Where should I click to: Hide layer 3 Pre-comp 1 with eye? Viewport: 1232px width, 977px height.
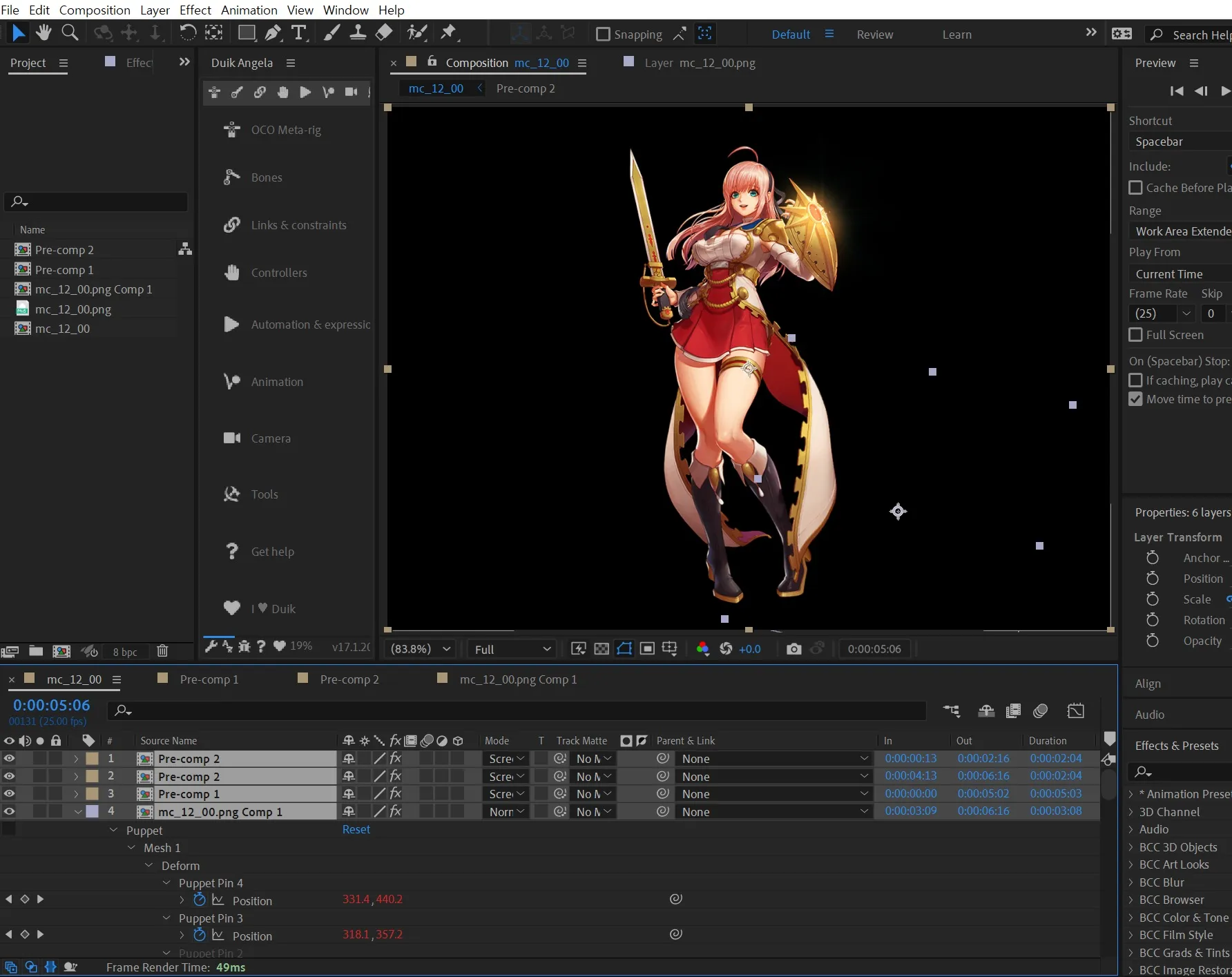(x=9, y=794)
